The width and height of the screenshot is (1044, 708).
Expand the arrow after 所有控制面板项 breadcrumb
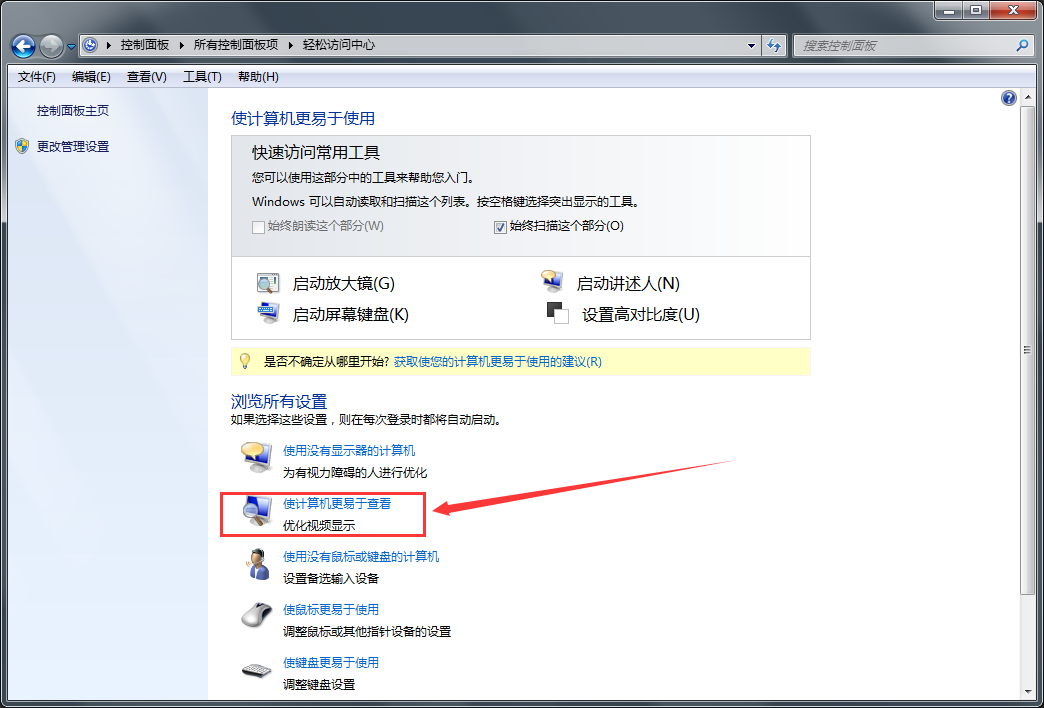290,45
